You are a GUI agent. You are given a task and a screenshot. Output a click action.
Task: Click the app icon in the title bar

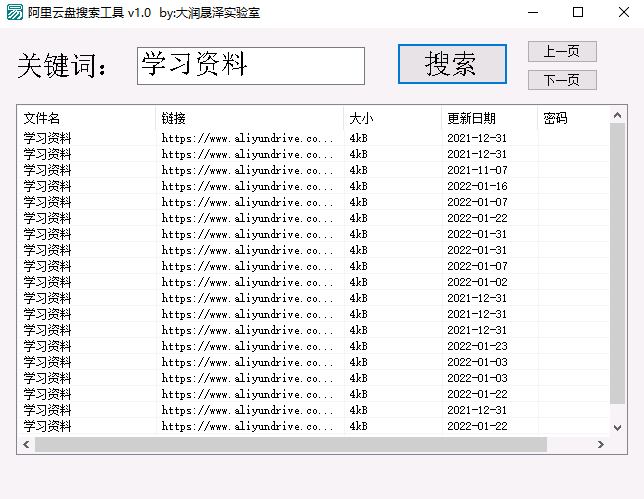(x=15, y=12)
